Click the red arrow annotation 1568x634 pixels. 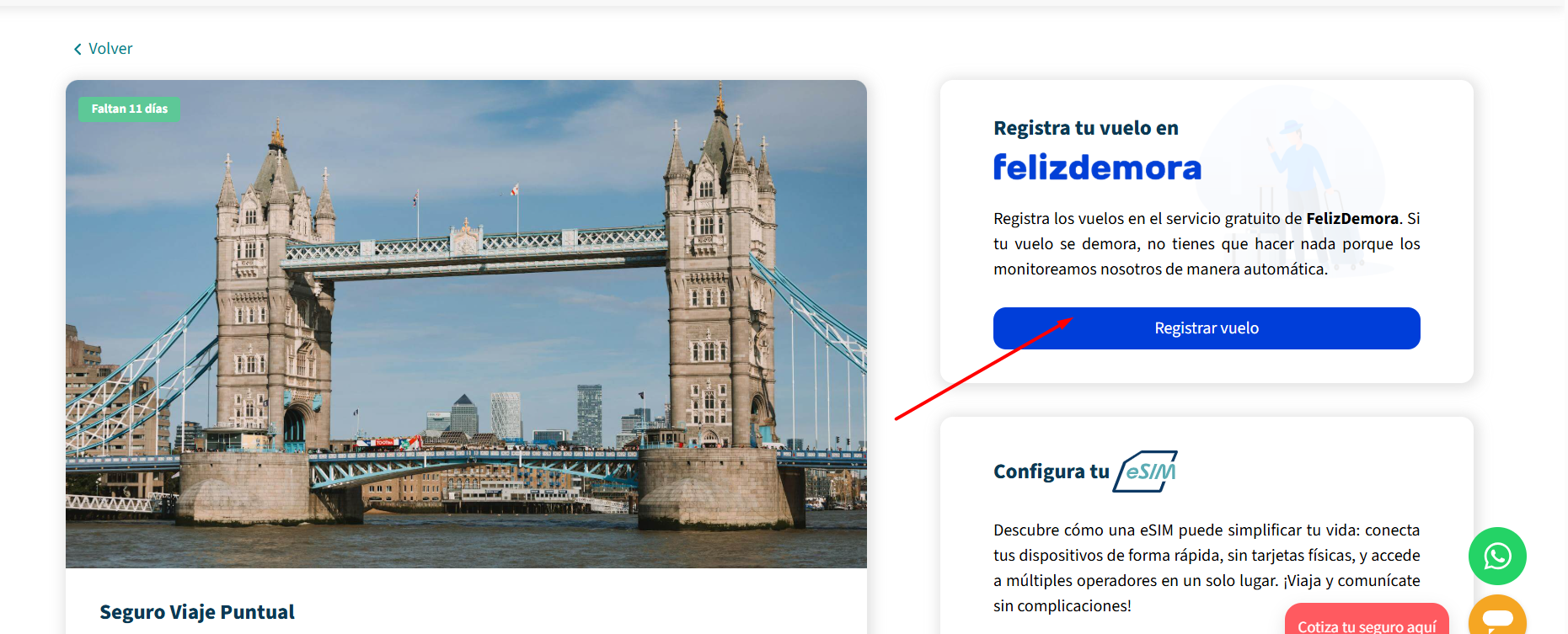983,368
